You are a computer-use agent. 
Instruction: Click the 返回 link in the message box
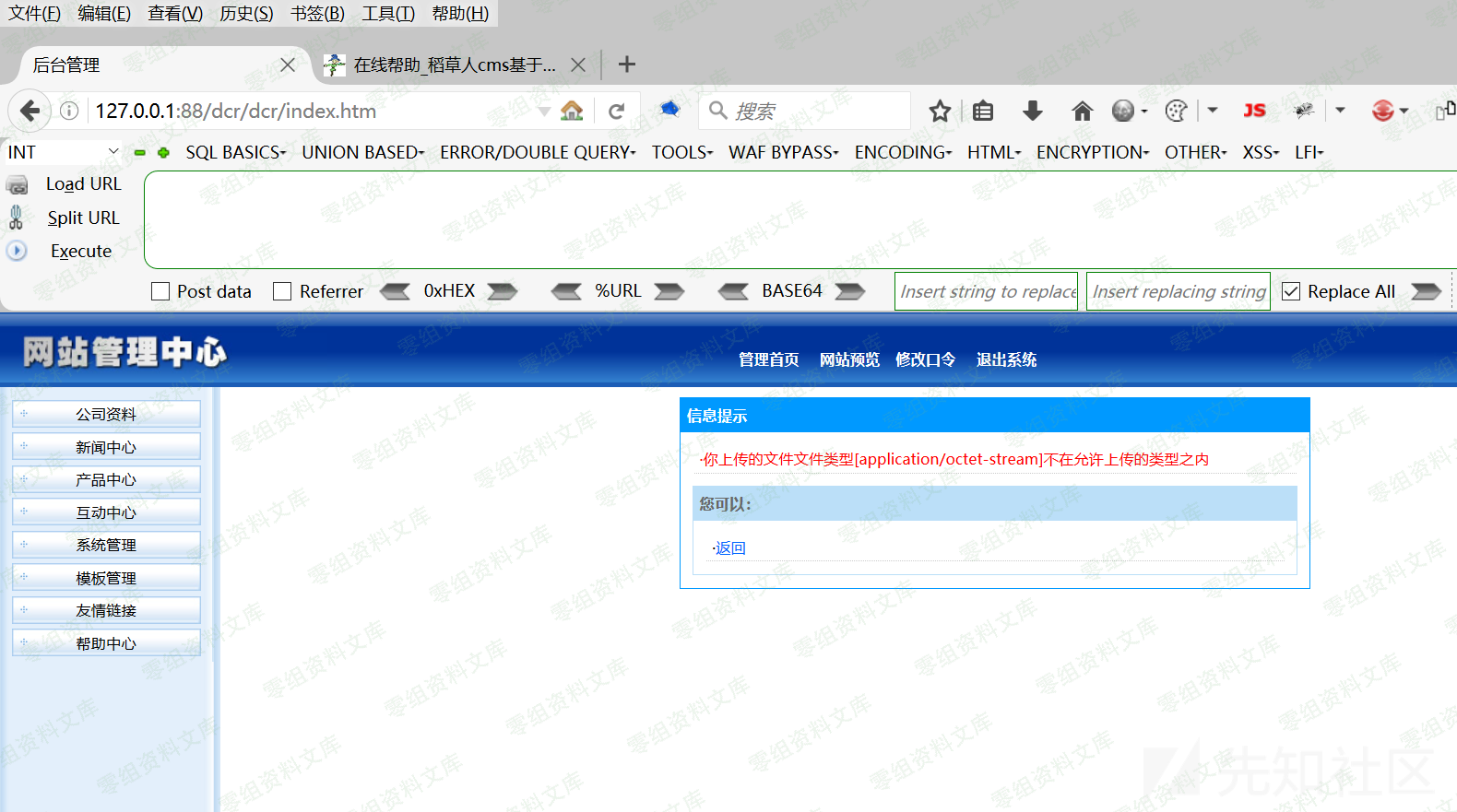tap(730, 548)
